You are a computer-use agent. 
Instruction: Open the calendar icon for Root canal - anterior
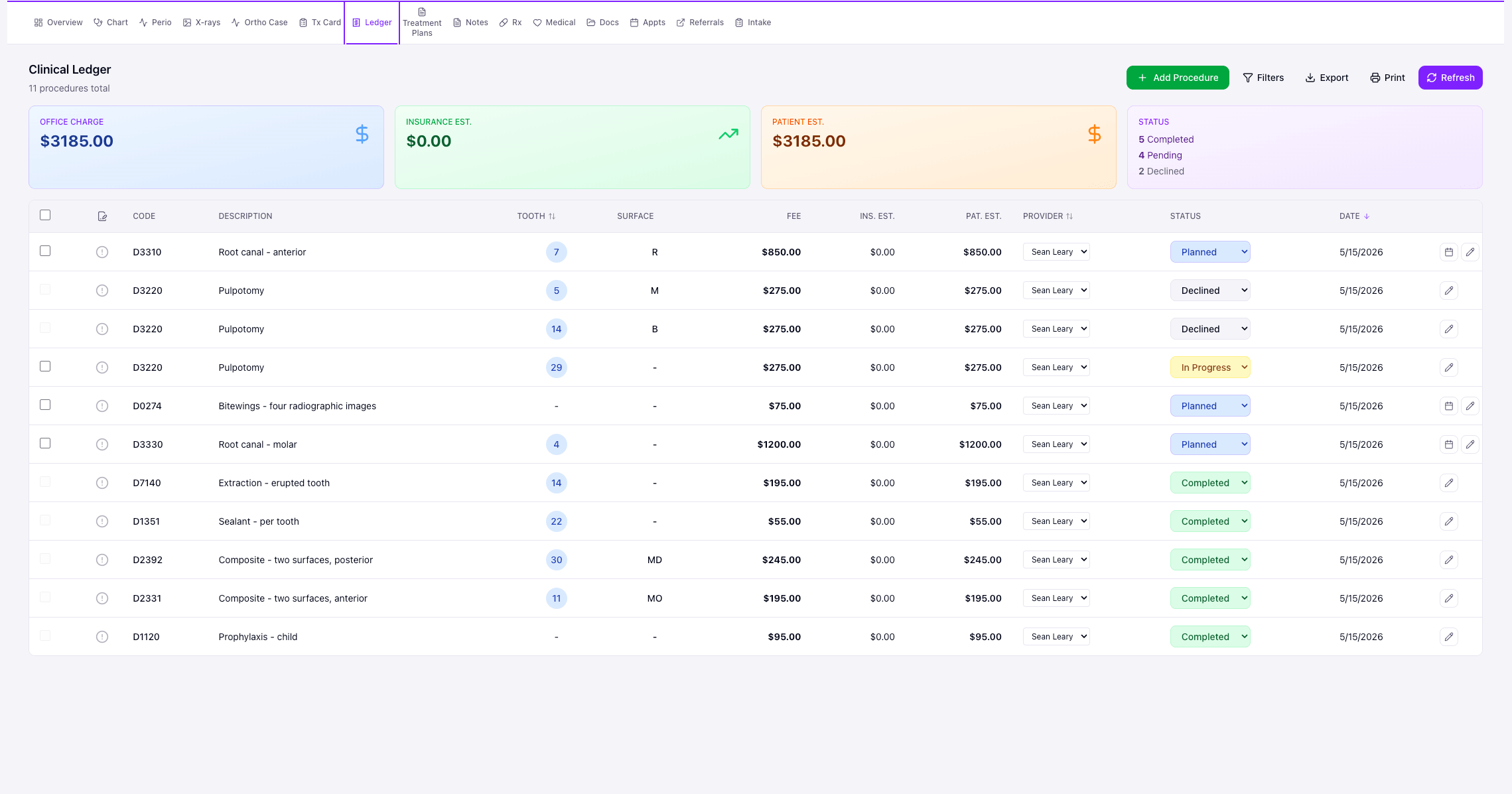1449,252
